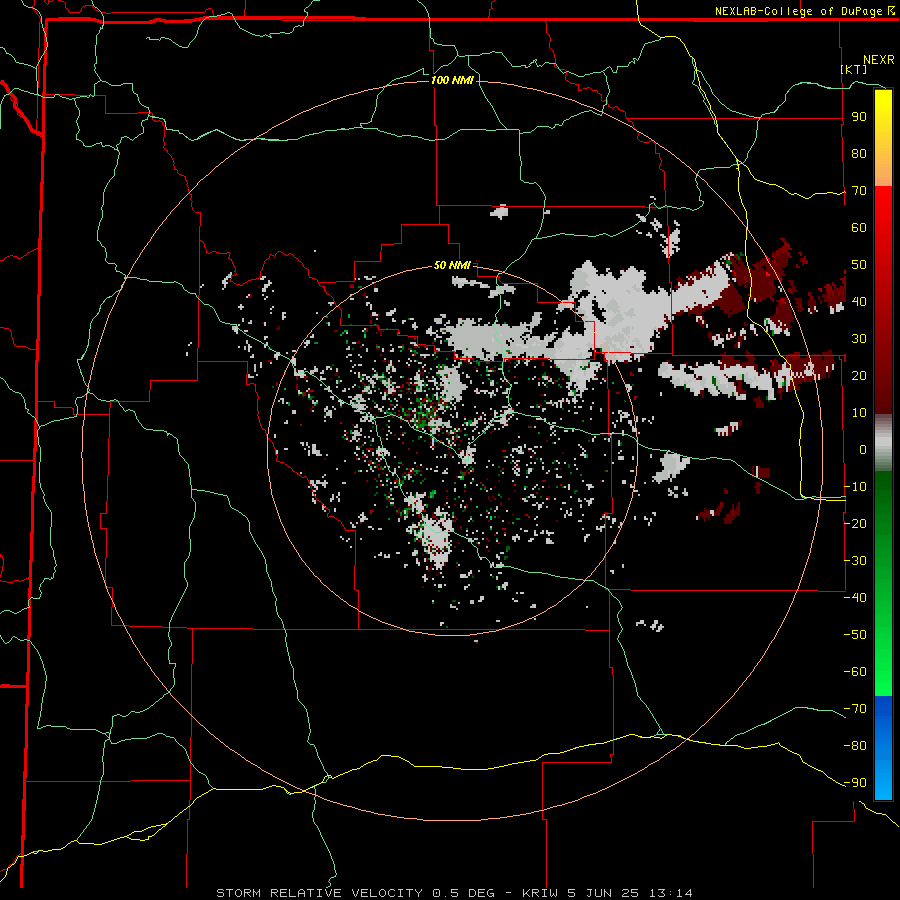Click the -70 value on velocity scale

(855, 709)
